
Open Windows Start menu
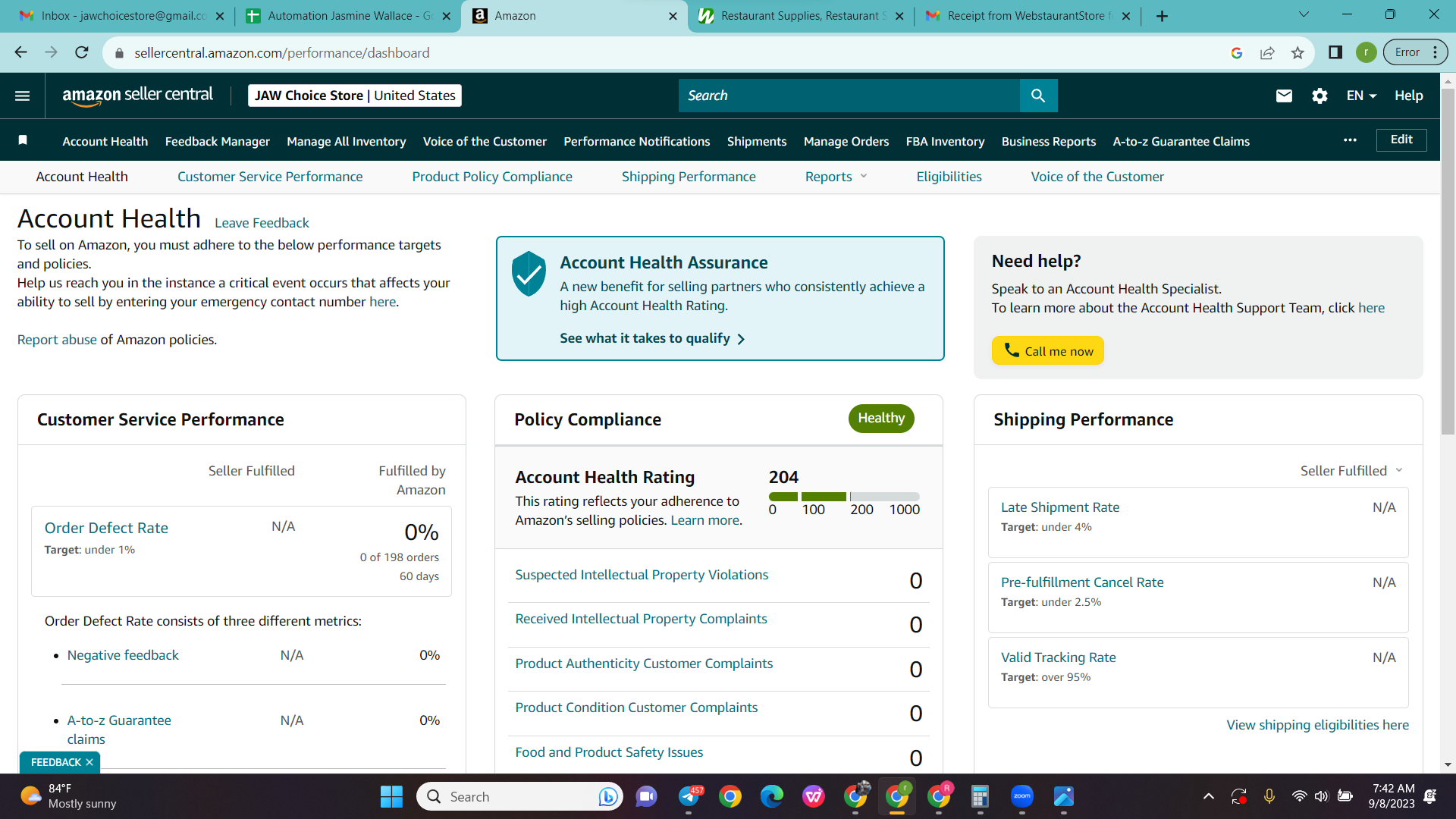click(x=391, y=796)
